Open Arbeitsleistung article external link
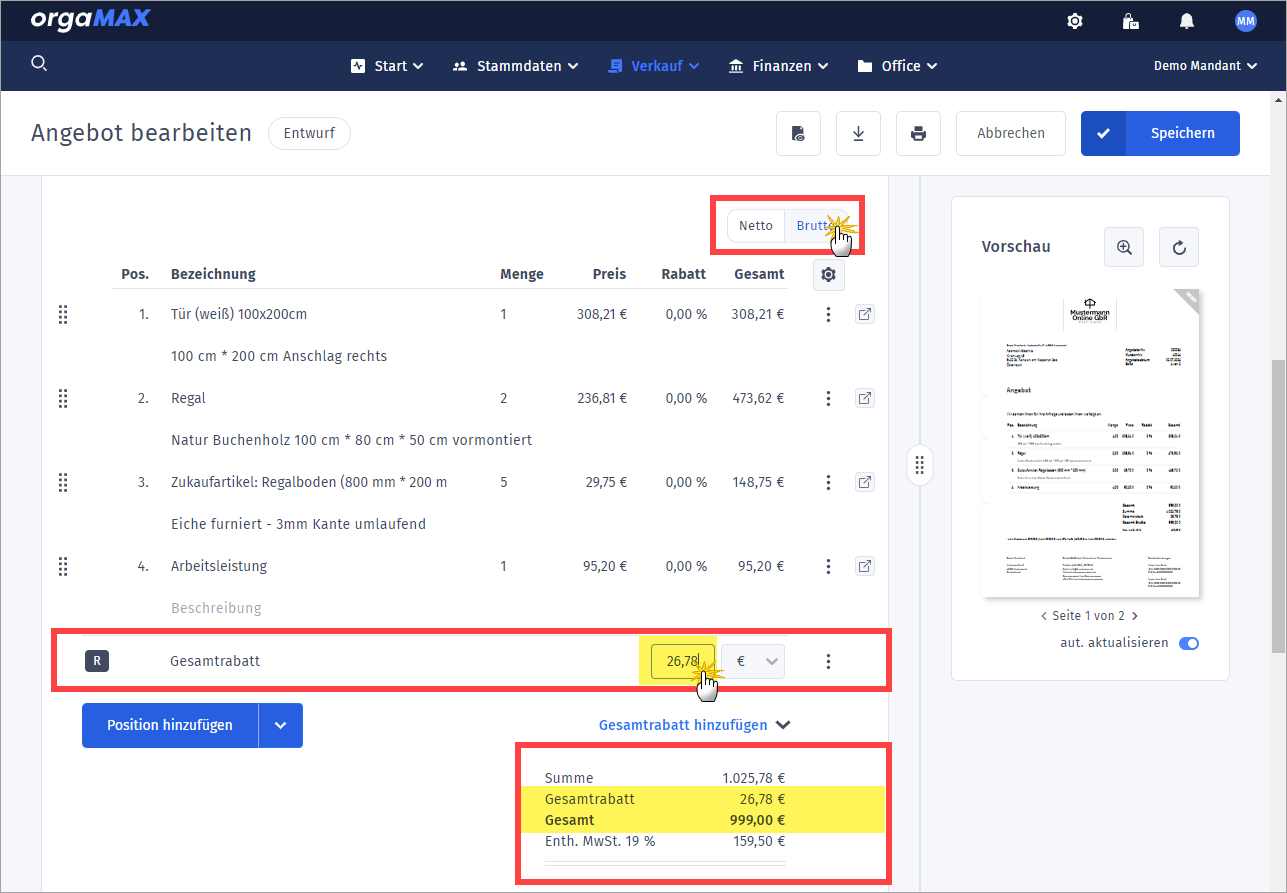This screenshot has height=893, width=1287. coord(865,566)
